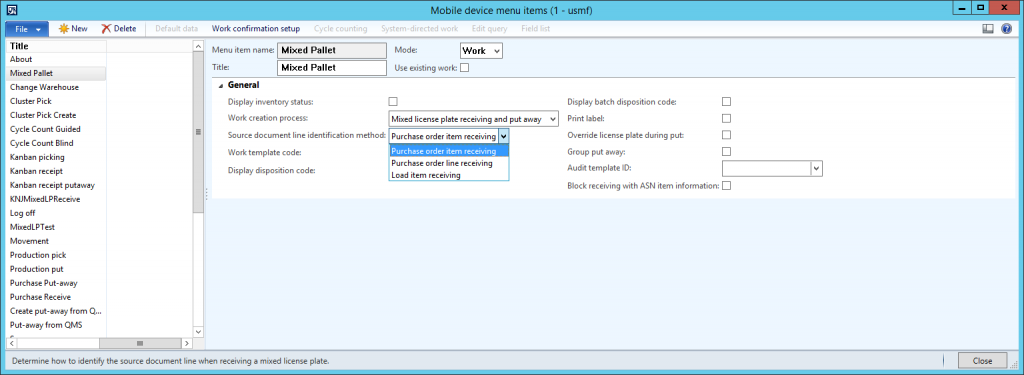Select Kanban receipt putaway row
Screen dimensions: 1024x375
click(x=56, y=185)
